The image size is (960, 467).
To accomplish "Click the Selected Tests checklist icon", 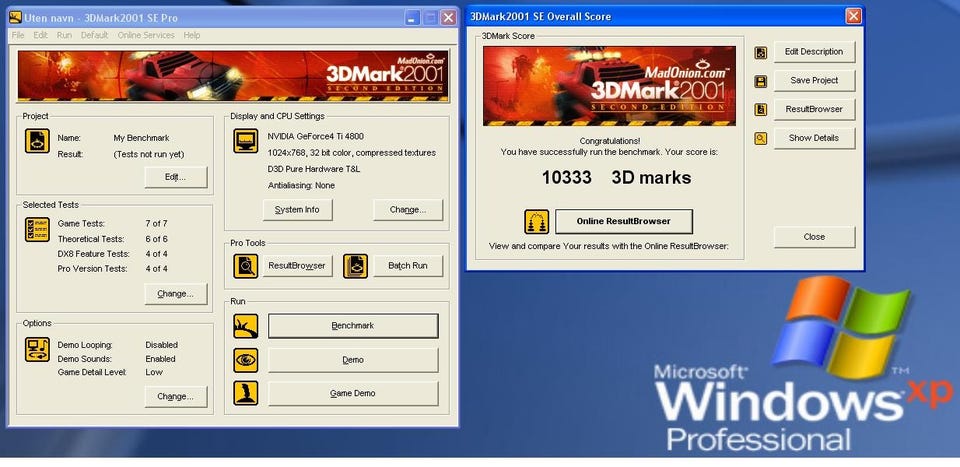I will click(x=37, y=230).
